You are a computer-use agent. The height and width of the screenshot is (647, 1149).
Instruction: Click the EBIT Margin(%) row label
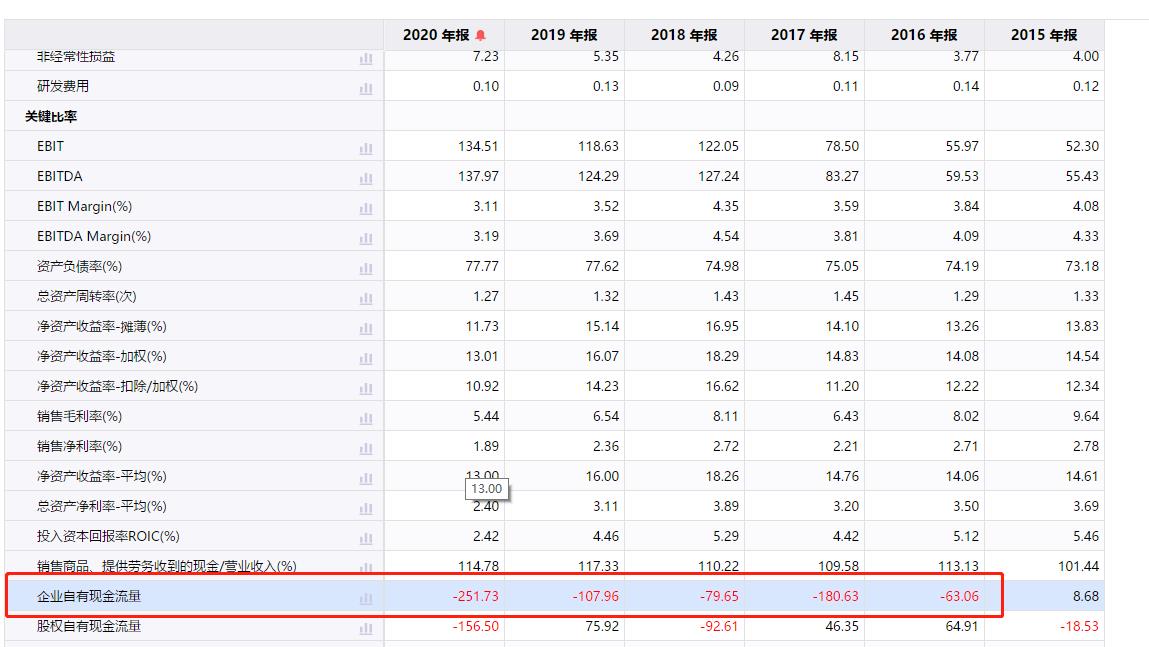click(84, 206)
